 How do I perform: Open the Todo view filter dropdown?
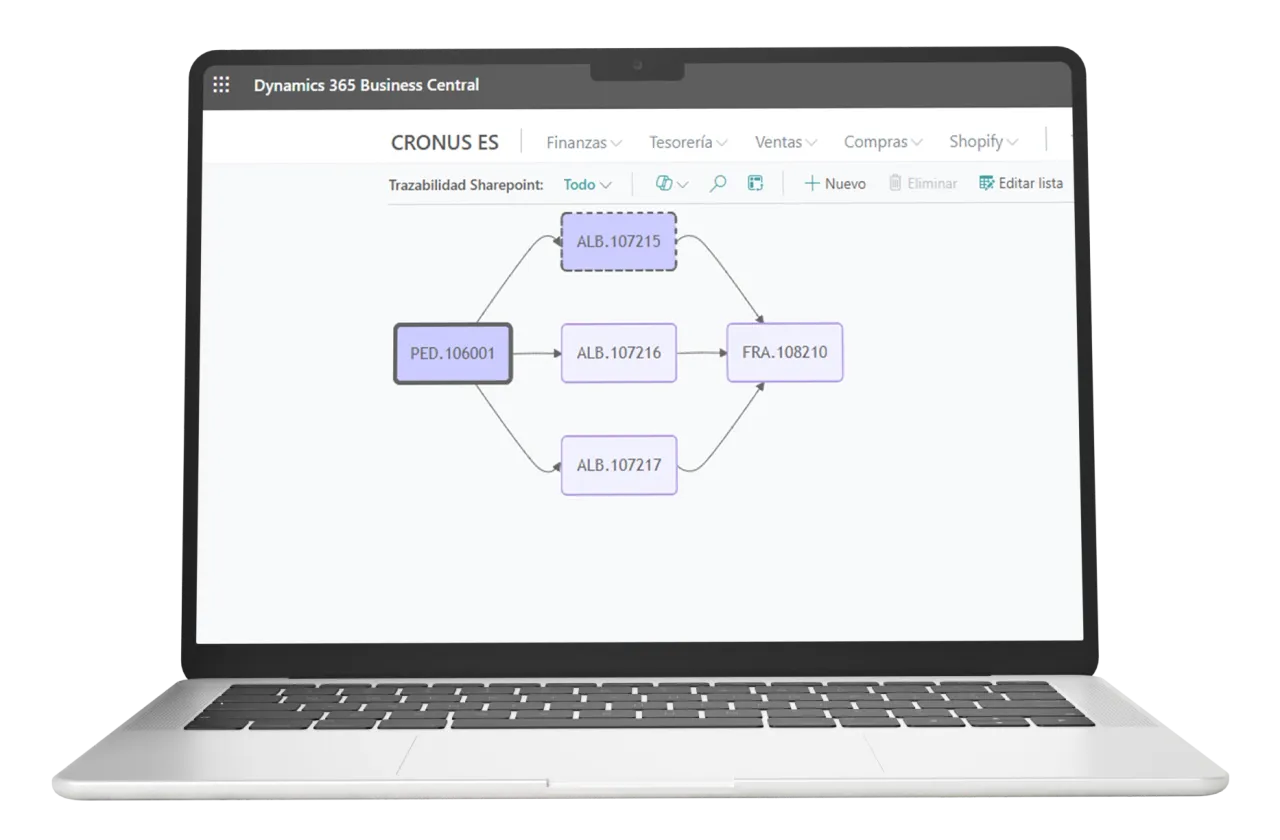587,184
